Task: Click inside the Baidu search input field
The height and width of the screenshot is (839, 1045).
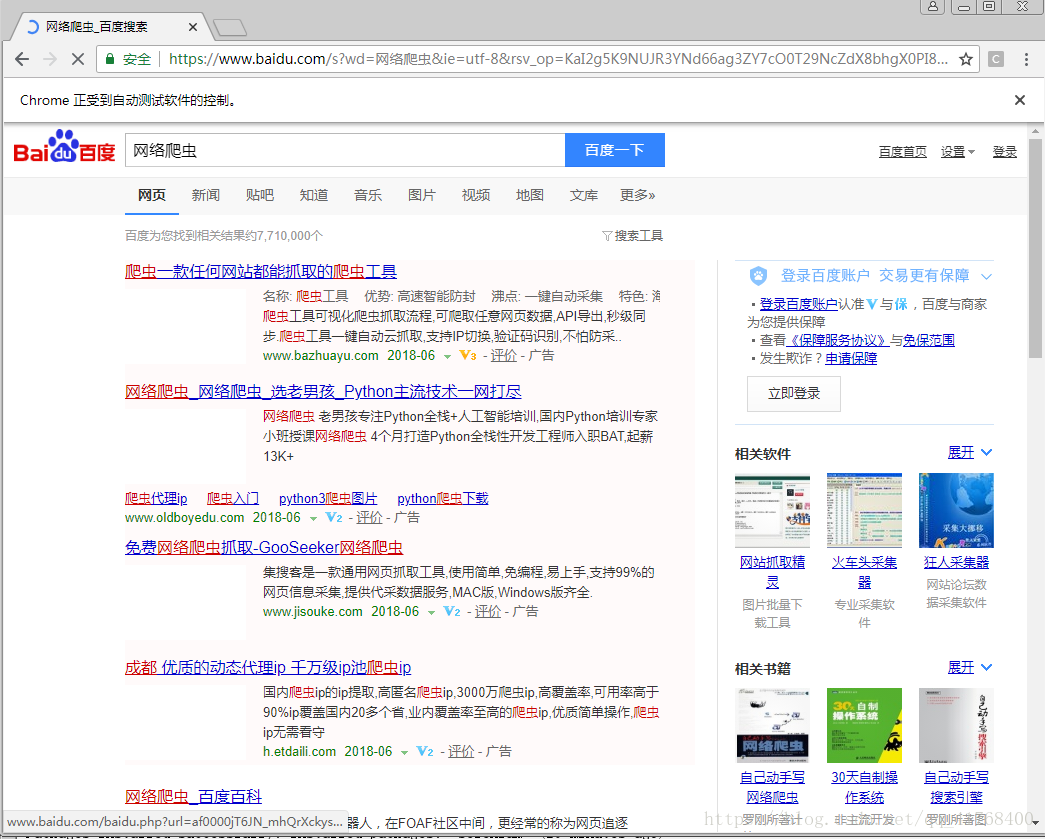Action: [x=345, y=150]
